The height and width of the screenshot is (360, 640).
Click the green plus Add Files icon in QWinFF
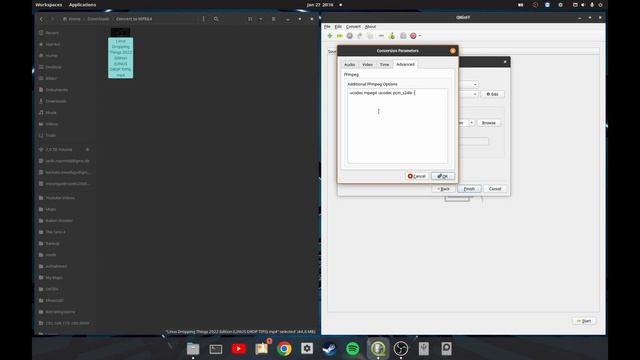[x=330, y=36]
